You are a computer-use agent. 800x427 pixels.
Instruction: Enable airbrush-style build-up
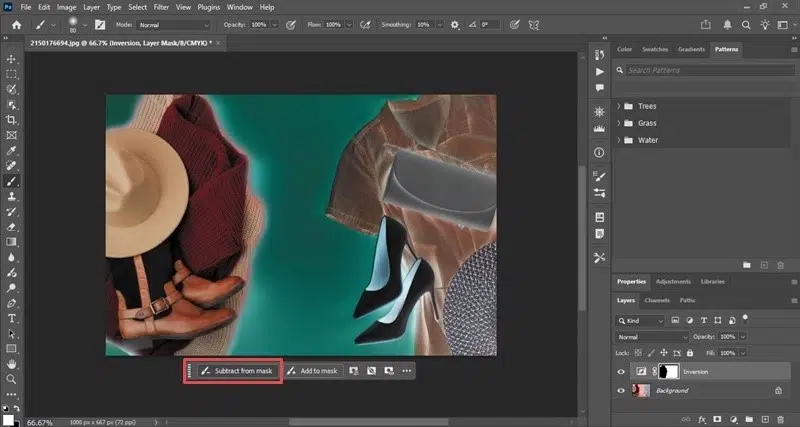pos(365,24)
